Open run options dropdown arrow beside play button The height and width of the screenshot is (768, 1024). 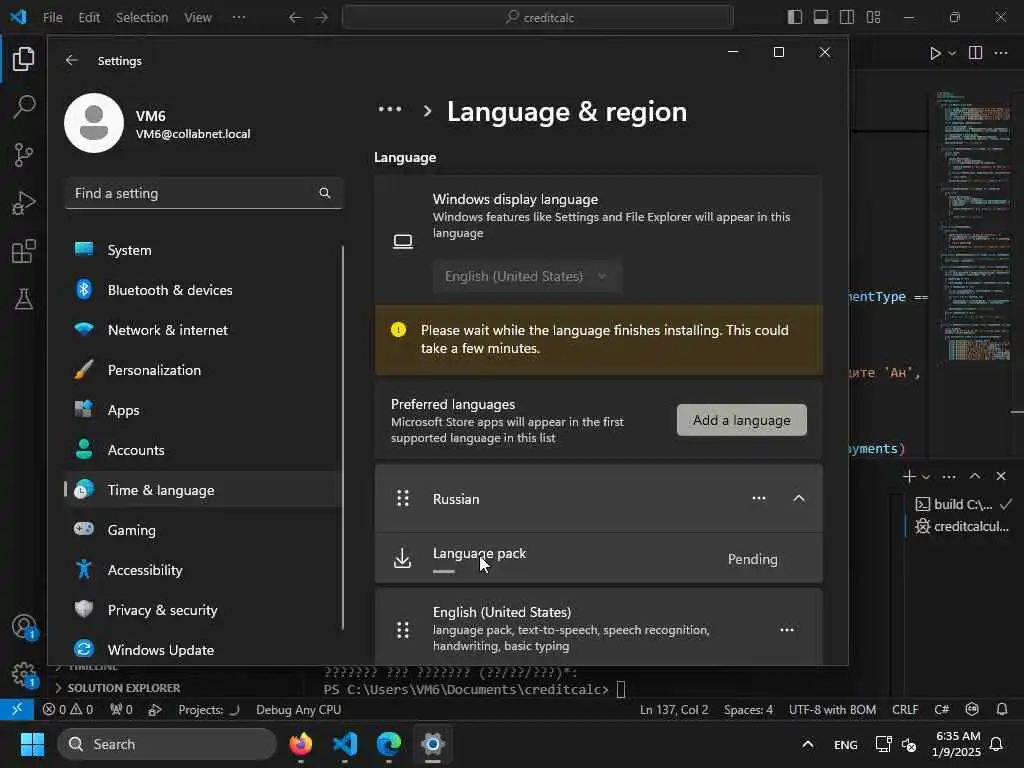coord(952,53)
